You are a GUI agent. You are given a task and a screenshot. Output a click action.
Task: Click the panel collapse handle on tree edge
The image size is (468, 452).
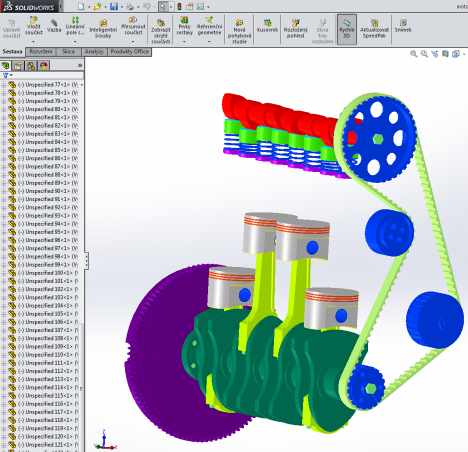tap(86, 261)
